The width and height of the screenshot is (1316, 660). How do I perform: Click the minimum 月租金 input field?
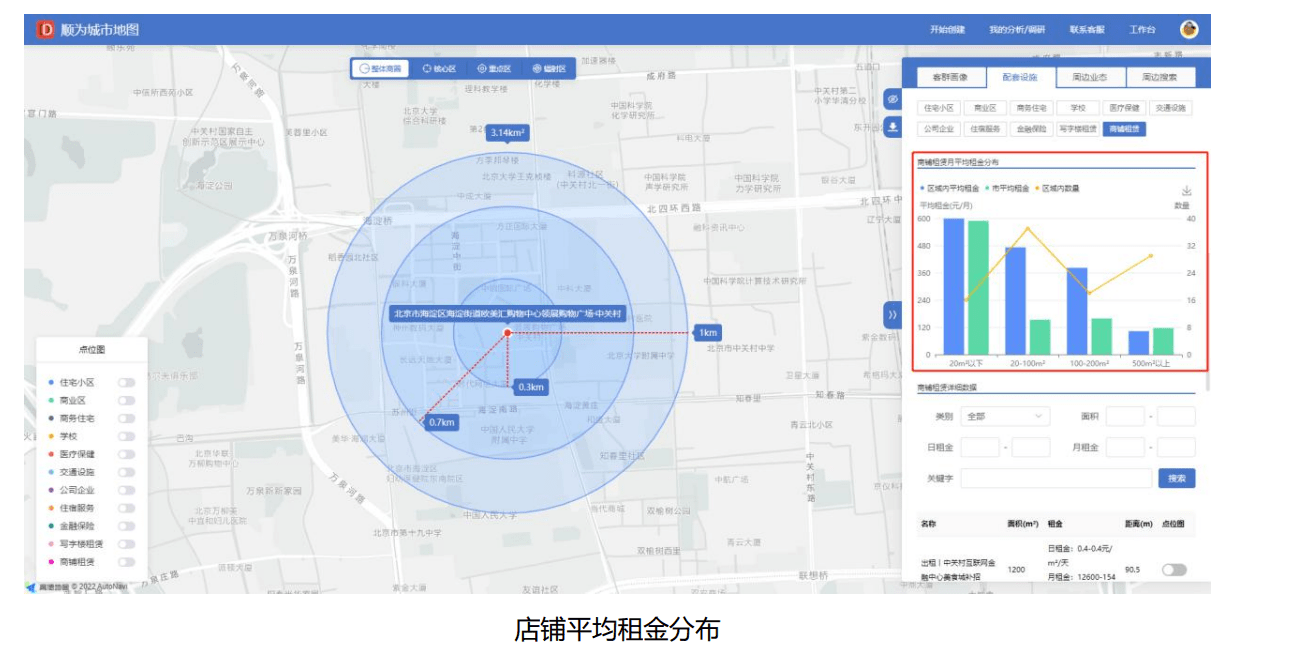1125,448
